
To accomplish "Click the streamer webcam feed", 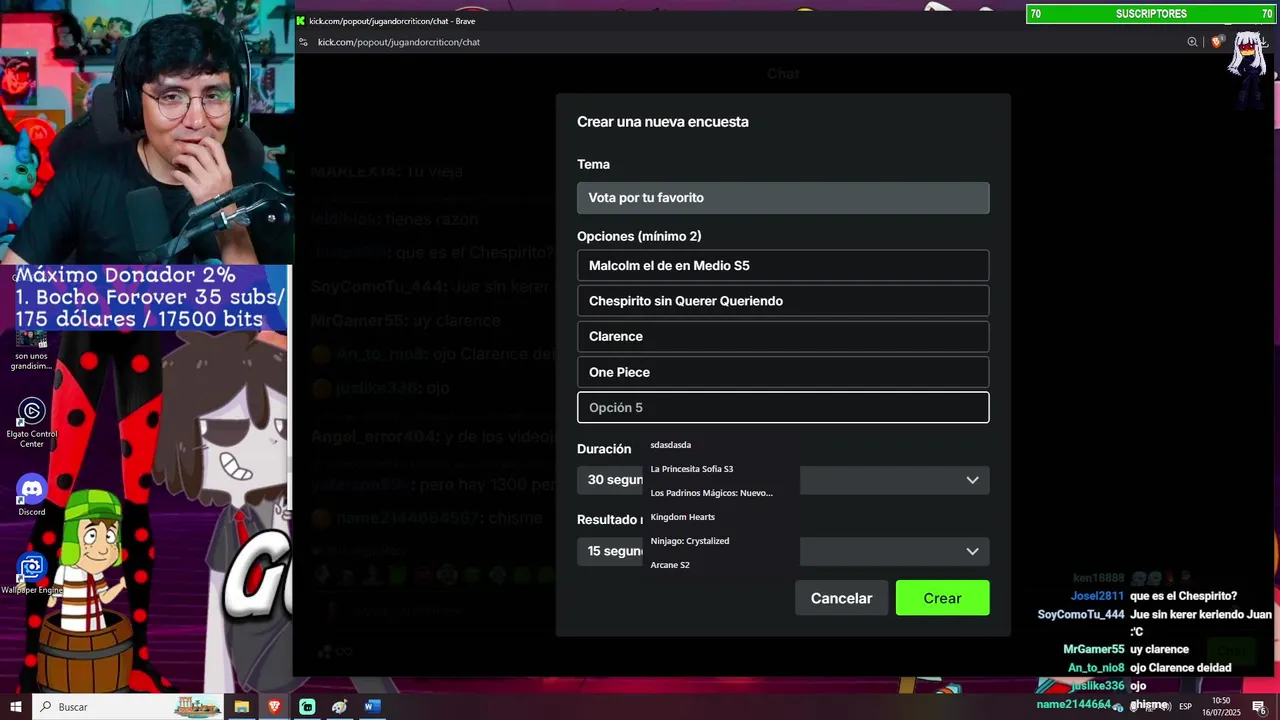I will (147, 132).
